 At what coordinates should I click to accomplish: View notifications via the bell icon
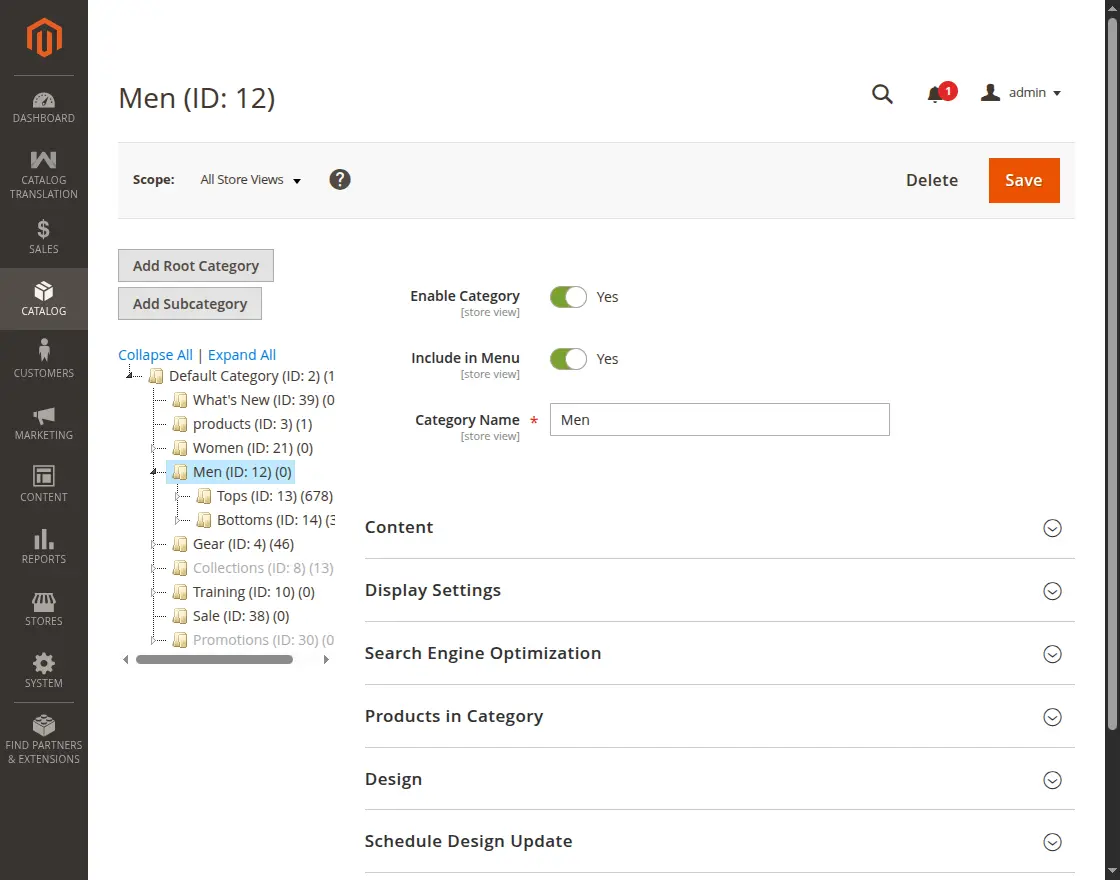pos(937,92)
